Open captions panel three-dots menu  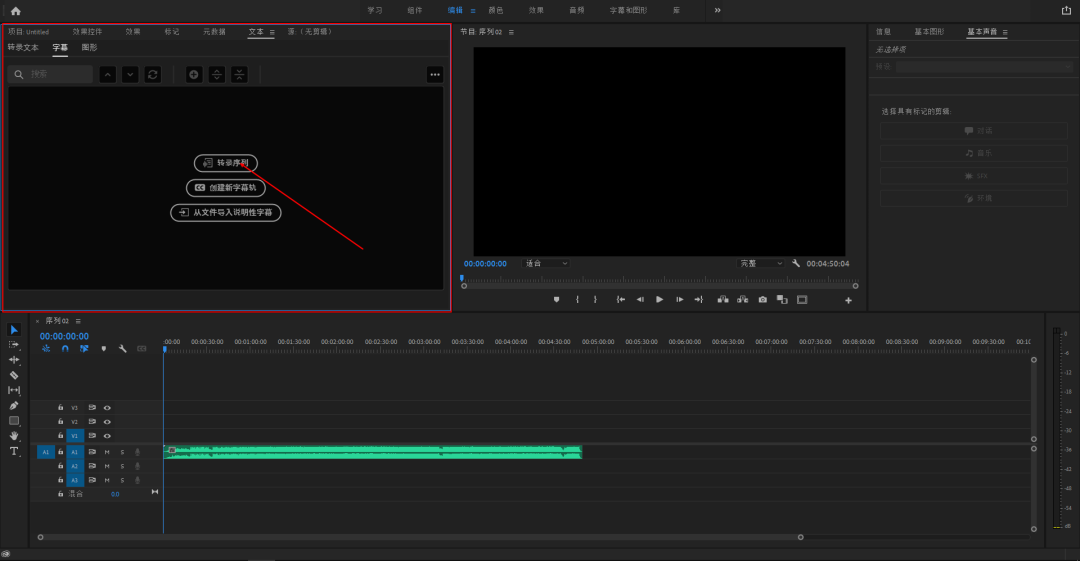click(x=435, y=74)
